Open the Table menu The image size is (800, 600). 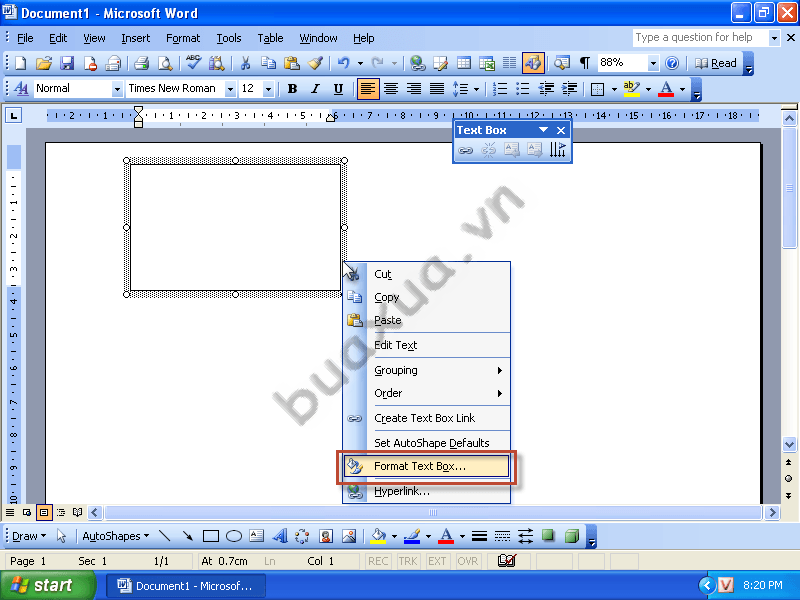point(270,38)
